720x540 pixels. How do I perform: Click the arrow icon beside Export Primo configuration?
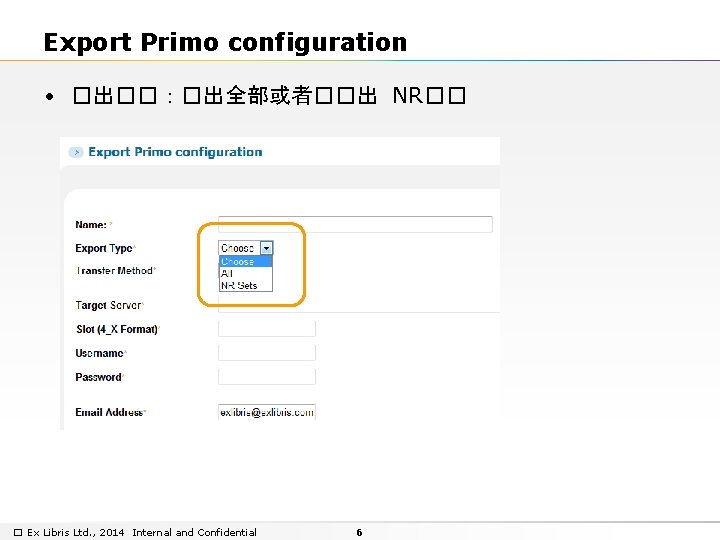coord(76,152)
